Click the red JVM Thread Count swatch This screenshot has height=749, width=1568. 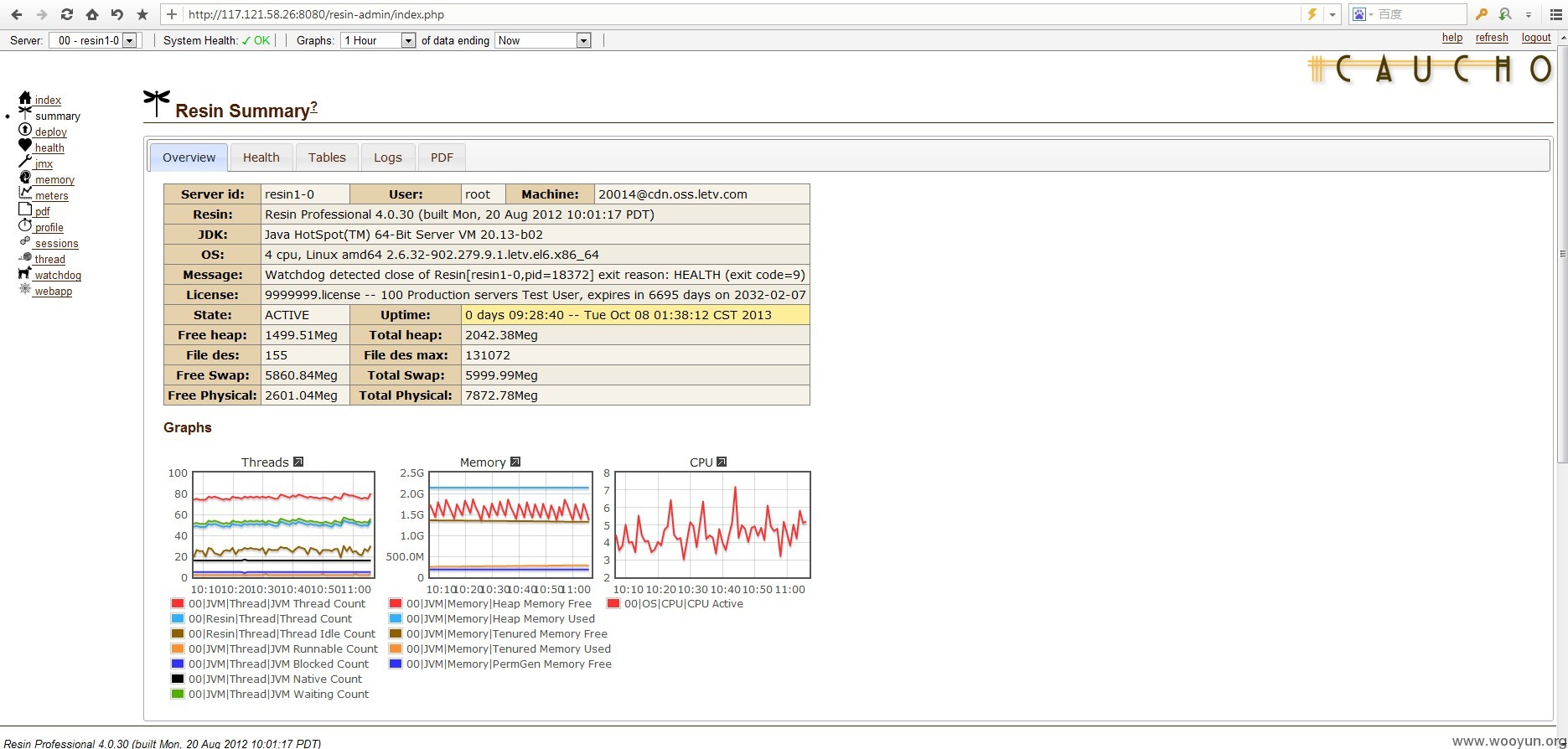point(178,603)
